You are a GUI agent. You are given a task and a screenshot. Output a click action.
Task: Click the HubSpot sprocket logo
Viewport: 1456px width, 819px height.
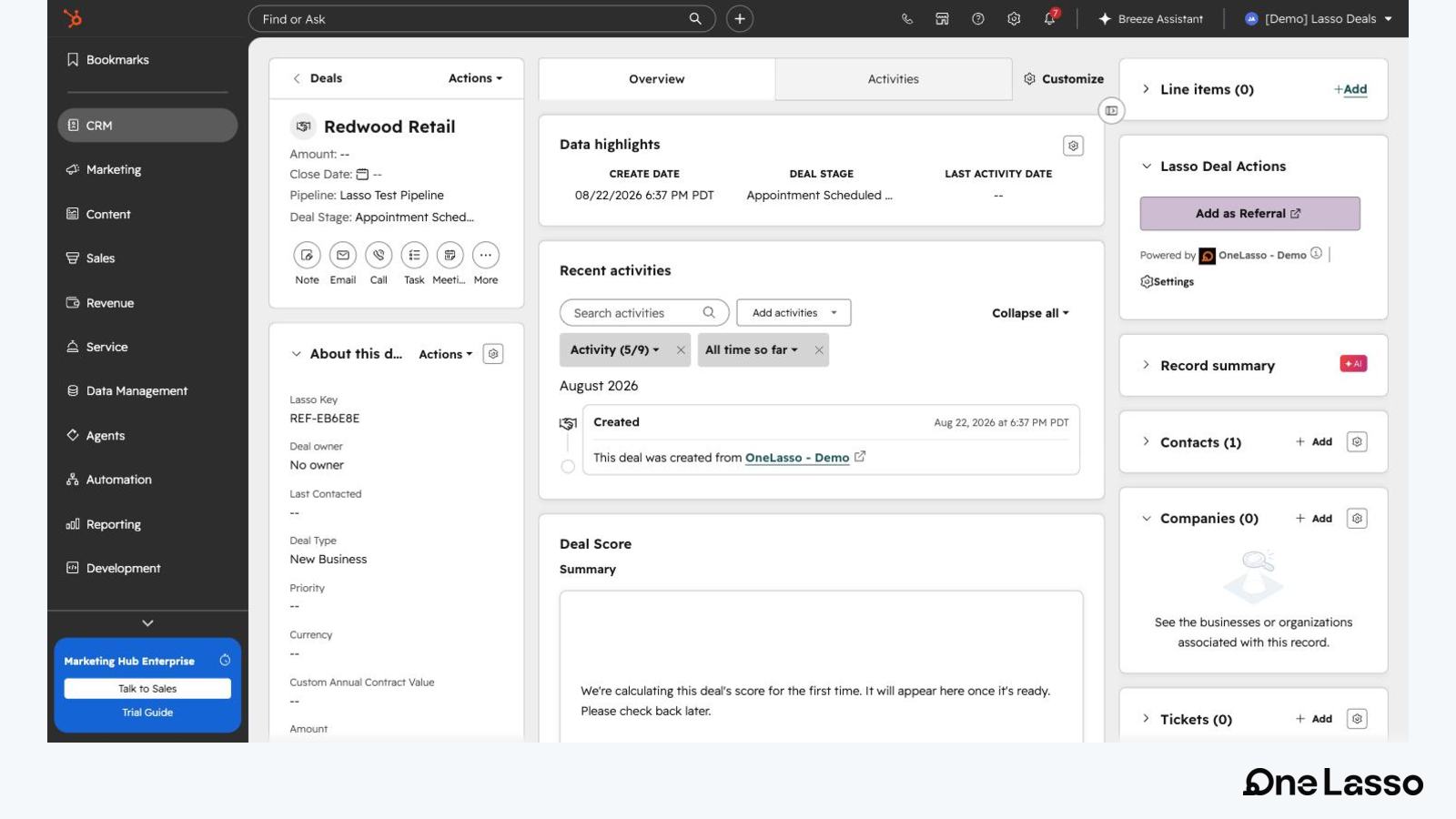click(x=73, y=18)
